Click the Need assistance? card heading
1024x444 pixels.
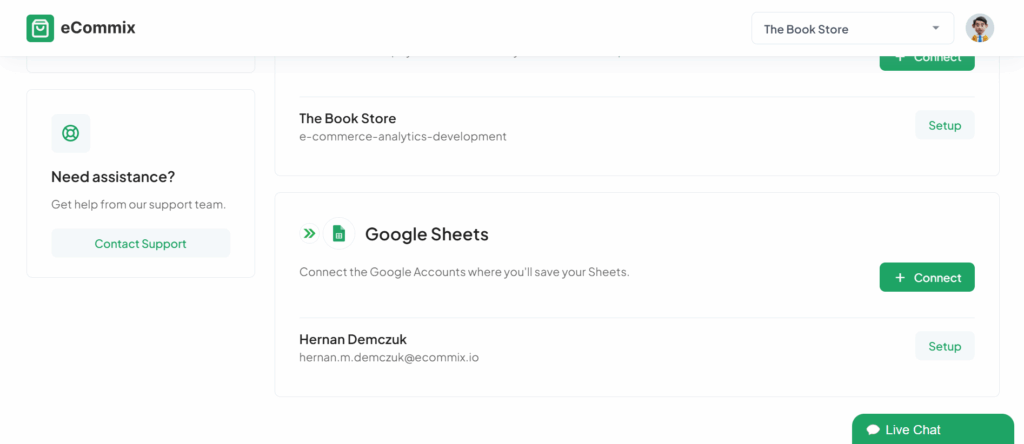[113, 177]
